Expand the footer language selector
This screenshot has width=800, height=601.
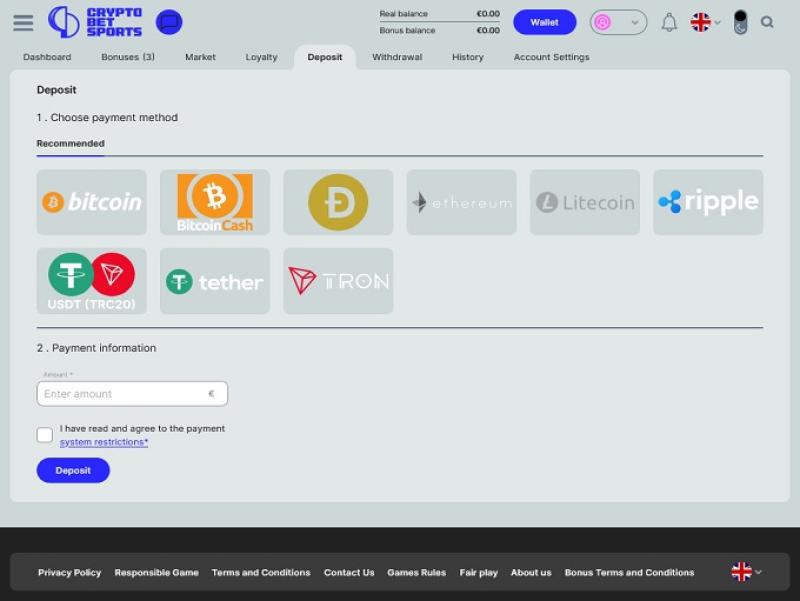click(x=746, y=572)
